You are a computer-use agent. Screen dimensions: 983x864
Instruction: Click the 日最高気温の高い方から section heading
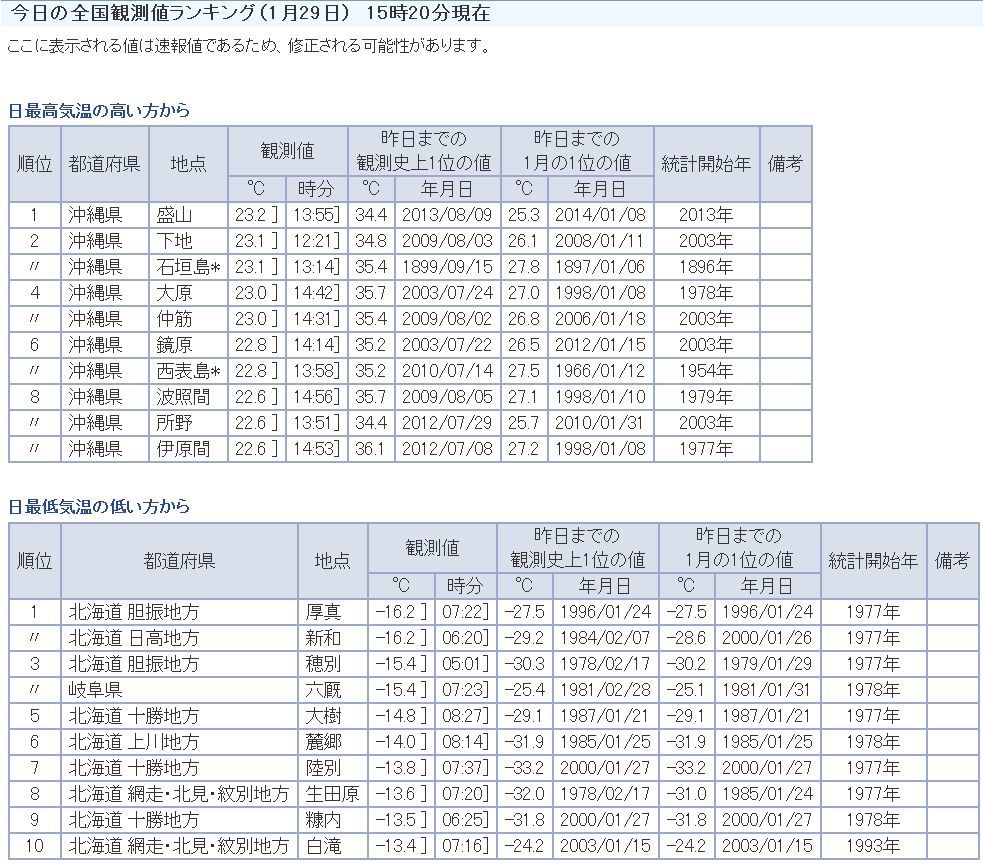click(x=99, y=111)
